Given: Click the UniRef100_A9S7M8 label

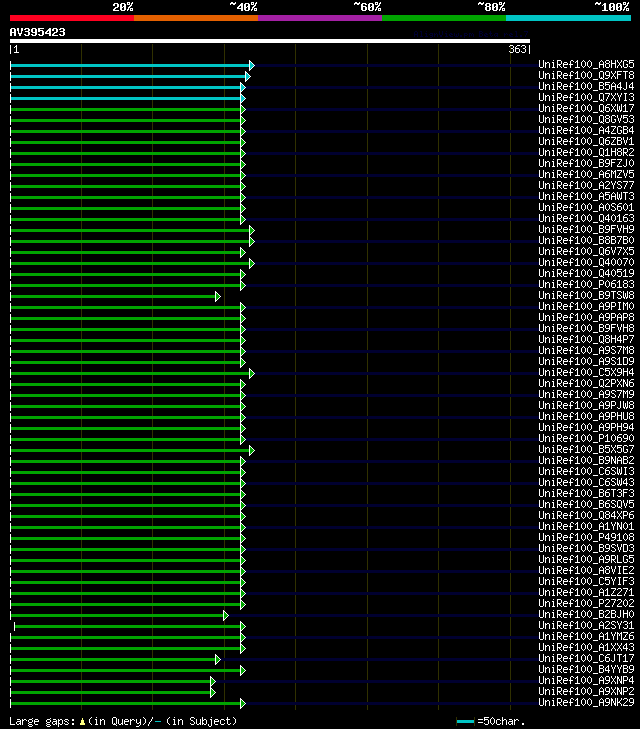Looking at the screenshot, I should click(586, 351).
